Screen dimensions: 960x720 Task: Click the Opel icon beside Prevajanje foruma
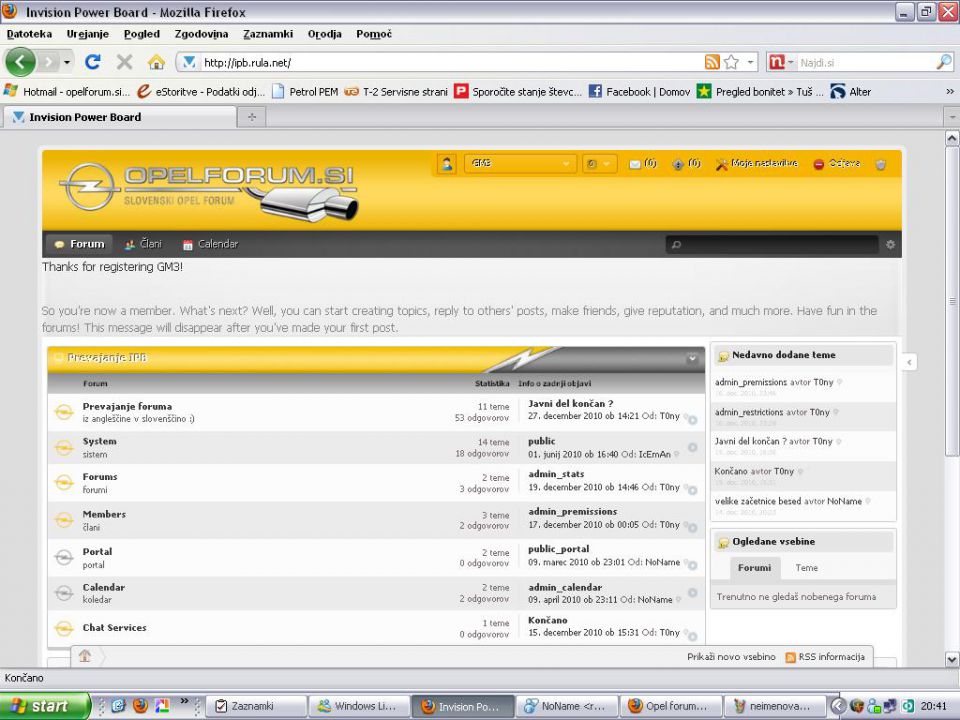click(x=64, y=412)
